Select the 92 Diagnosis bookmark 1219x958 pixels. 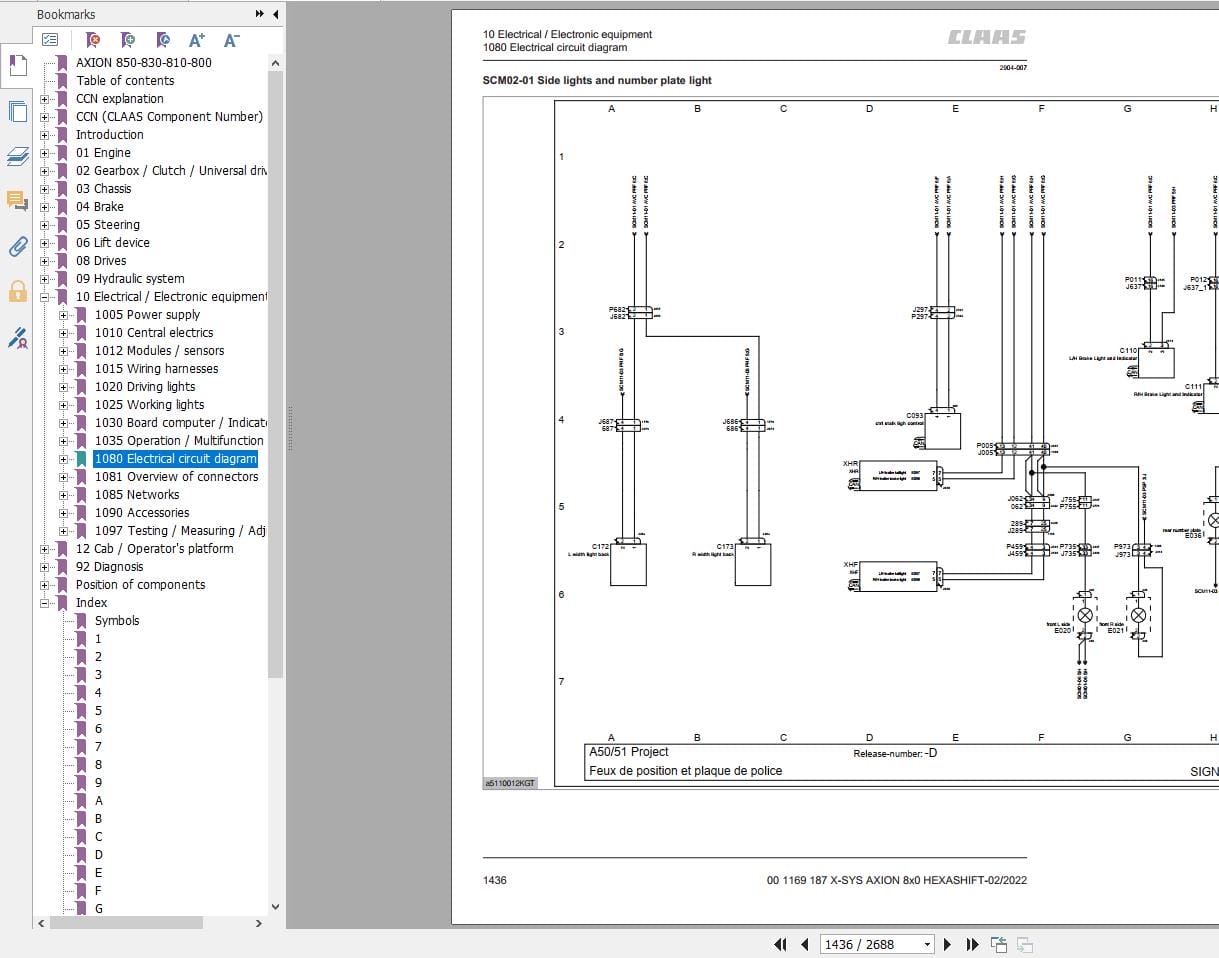coord(109,567)
